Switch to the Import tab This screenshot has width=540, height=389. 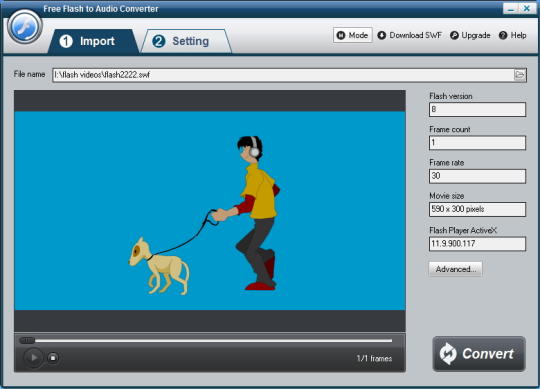[x=93, y=41]
